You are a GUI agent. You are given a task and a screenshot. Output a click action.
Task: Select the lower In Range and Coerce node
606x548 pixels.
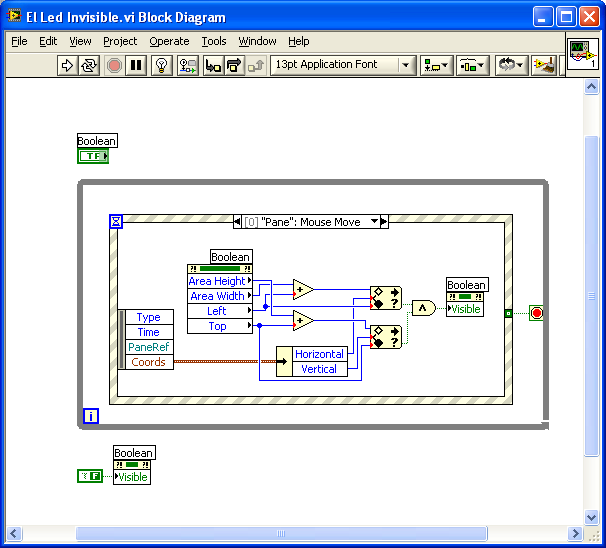pos(386,337)
